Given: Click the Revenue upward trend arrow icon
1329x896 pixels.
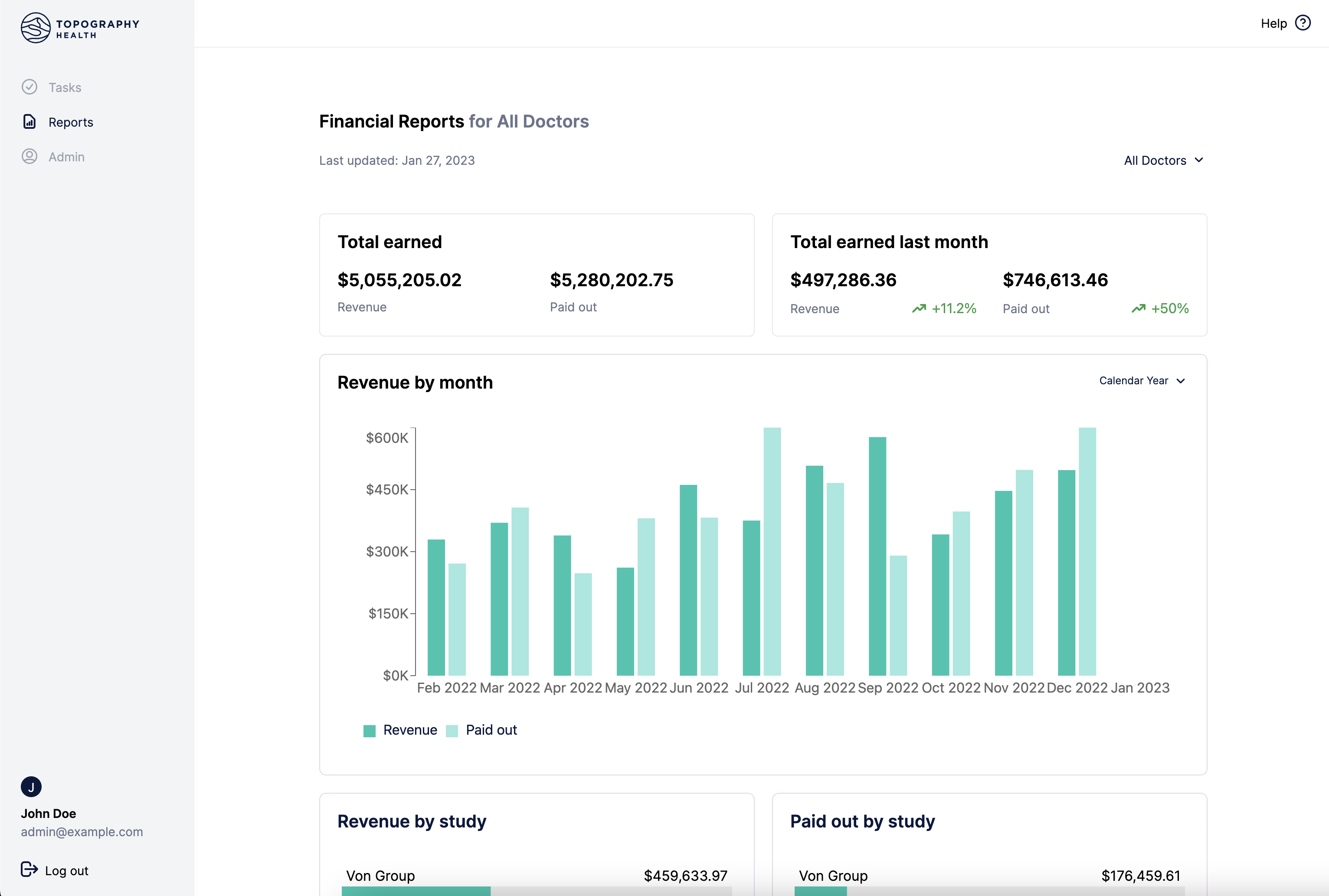Looking at the screenshot, I should coord(919,309).
